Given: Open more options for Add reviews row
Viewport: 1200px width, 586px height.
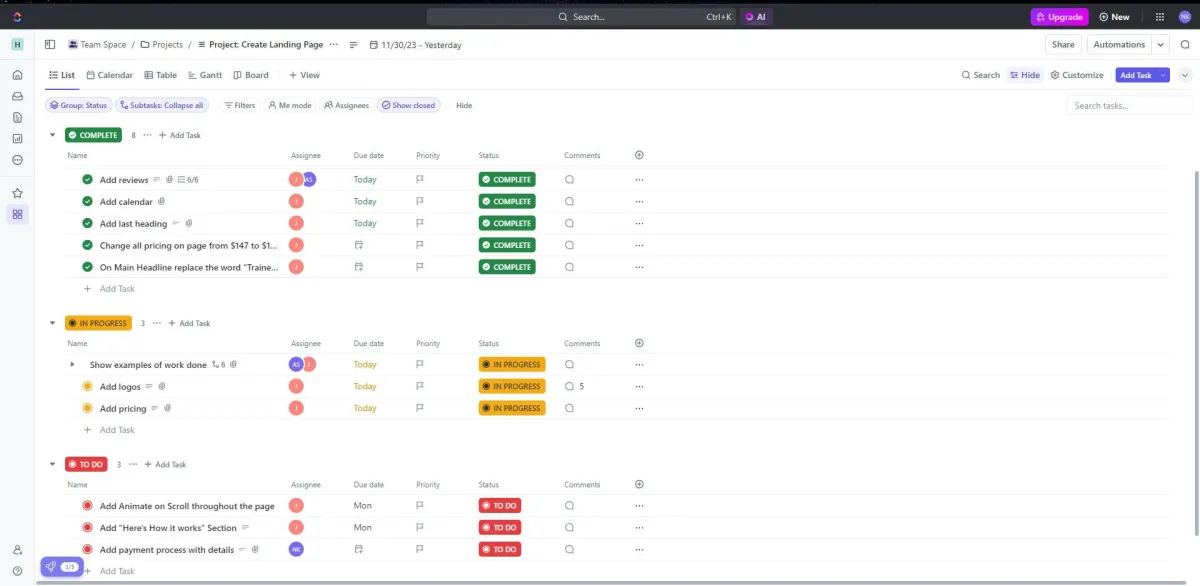Looking at the screenshot, I should pos(639,180).
